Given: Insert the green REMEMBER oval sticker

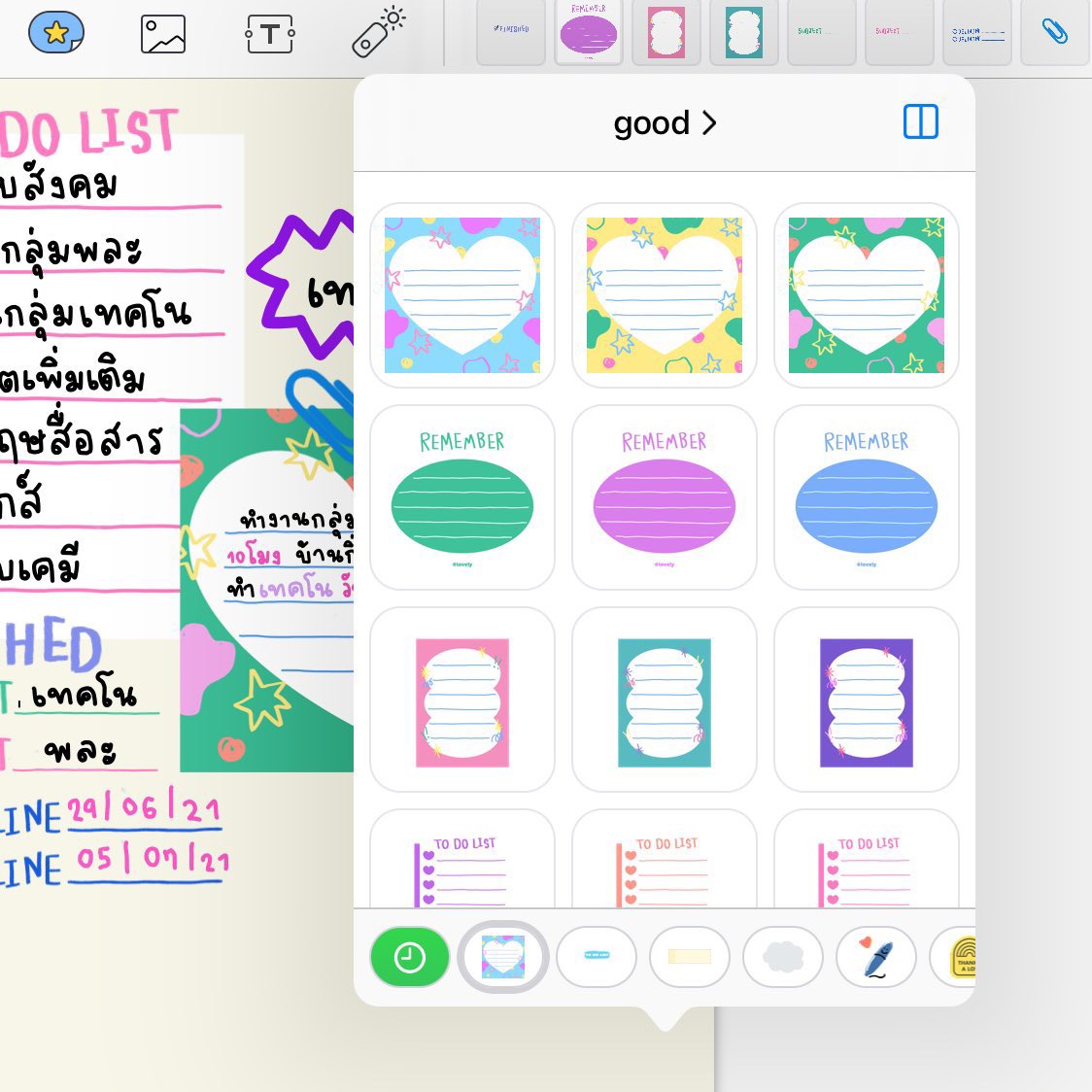Looking at the screenshot, I should coord(462,497).
